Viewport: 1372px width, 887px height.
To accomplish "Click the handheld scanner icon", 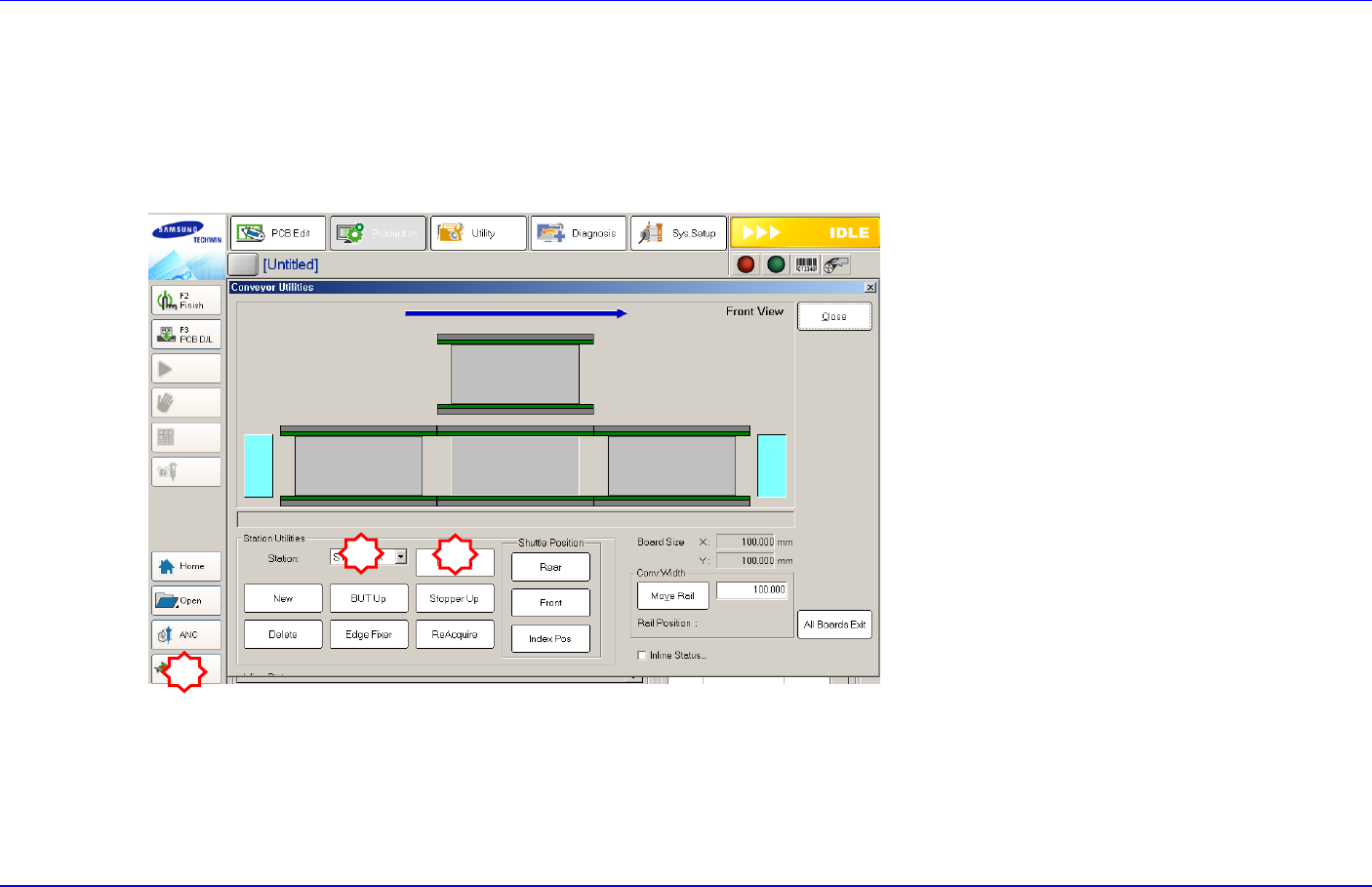I will [x=836, y=264].
